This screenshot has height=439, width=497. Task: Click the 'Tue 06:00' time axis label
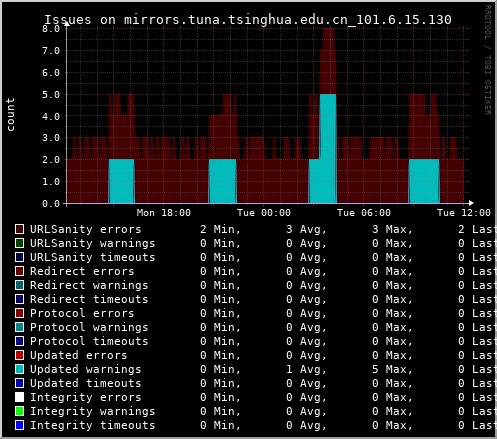[364, 213]
